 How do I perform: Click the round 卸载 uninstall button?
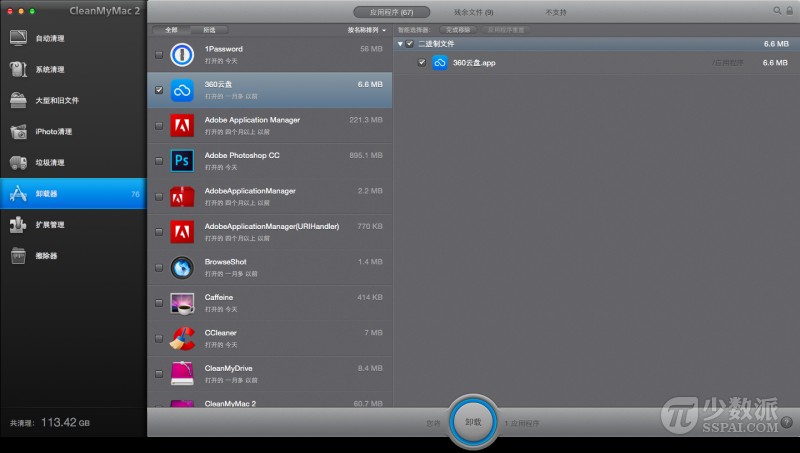tap(473, 422)
